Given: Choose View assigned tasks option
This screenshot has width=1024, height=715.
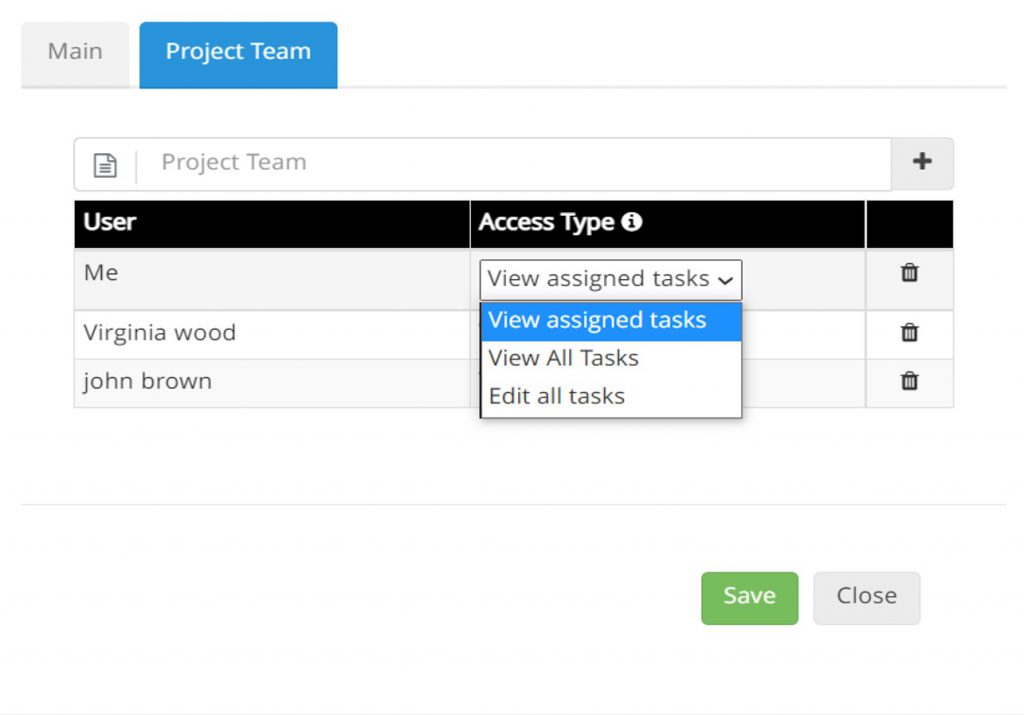Looking at the screenshot, I should click(x=611, y=321).
